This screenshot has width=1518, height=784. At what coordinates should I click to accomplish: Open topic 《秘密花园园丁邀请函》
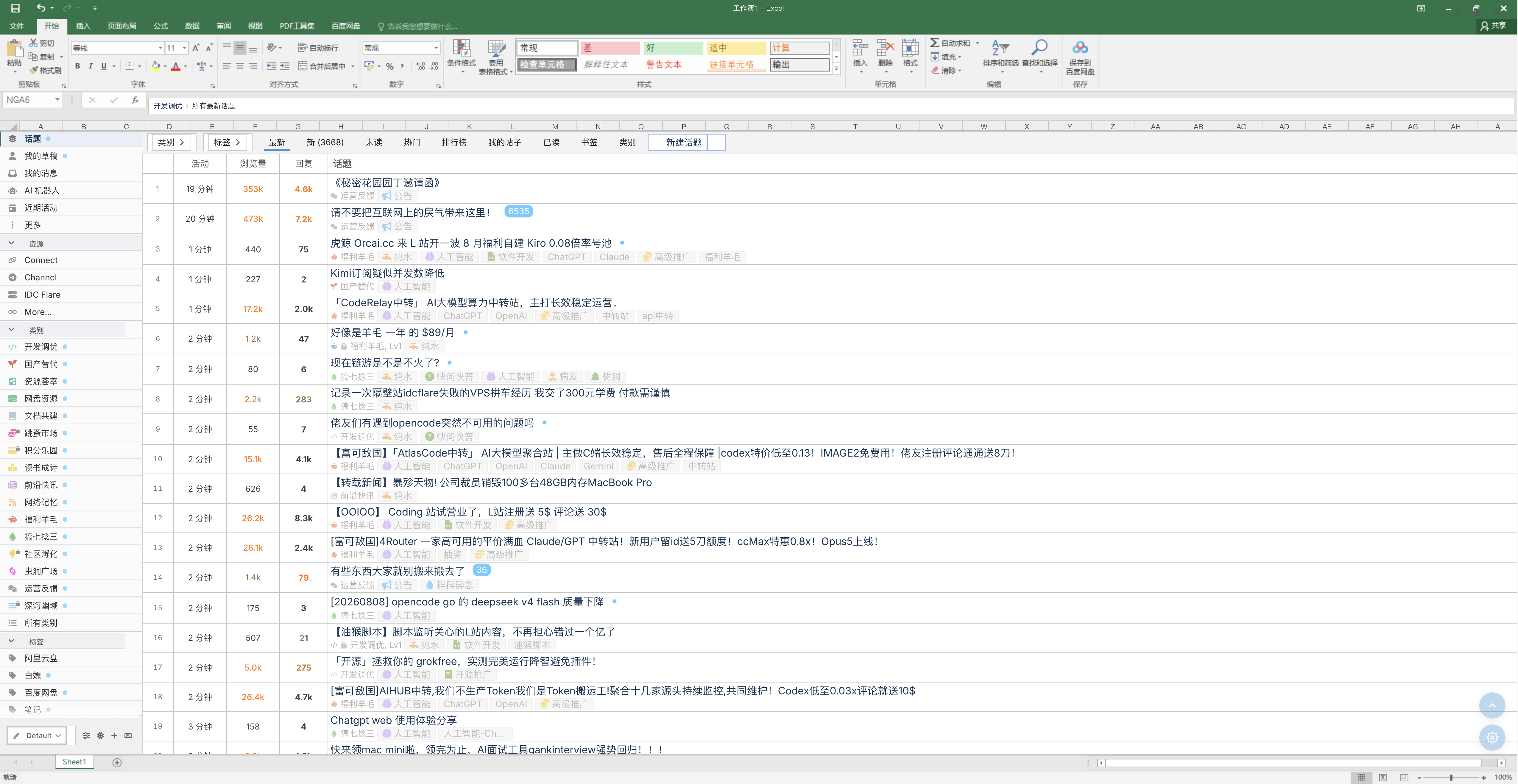click(386, 182)
